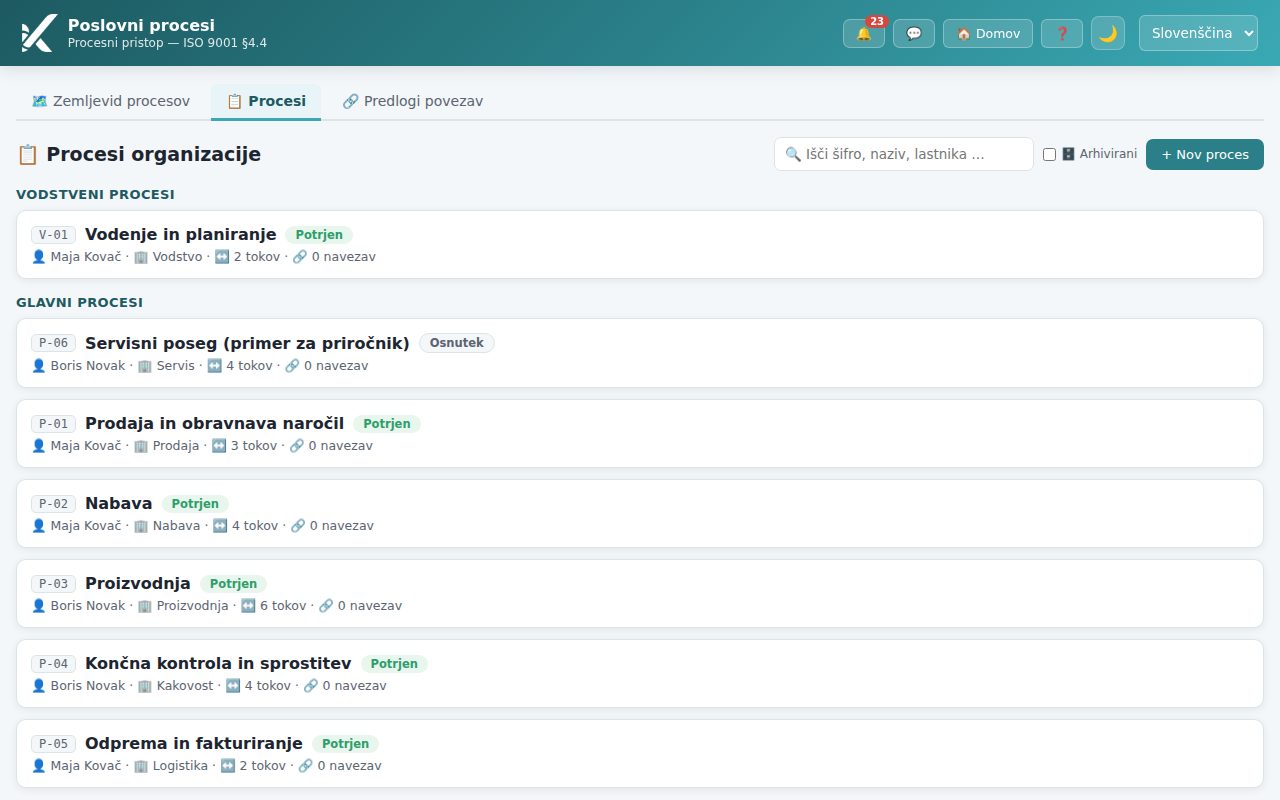Image resolution: width=1280 pixels, height=800 pixels.
Task: Click the P-03 code badge
Action: [x=53, y=584]
